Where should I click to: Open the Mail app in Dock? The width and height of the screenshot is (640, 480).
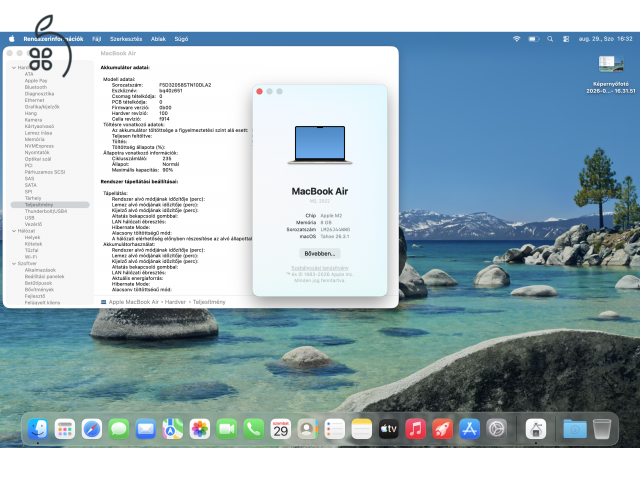point(146,429)
